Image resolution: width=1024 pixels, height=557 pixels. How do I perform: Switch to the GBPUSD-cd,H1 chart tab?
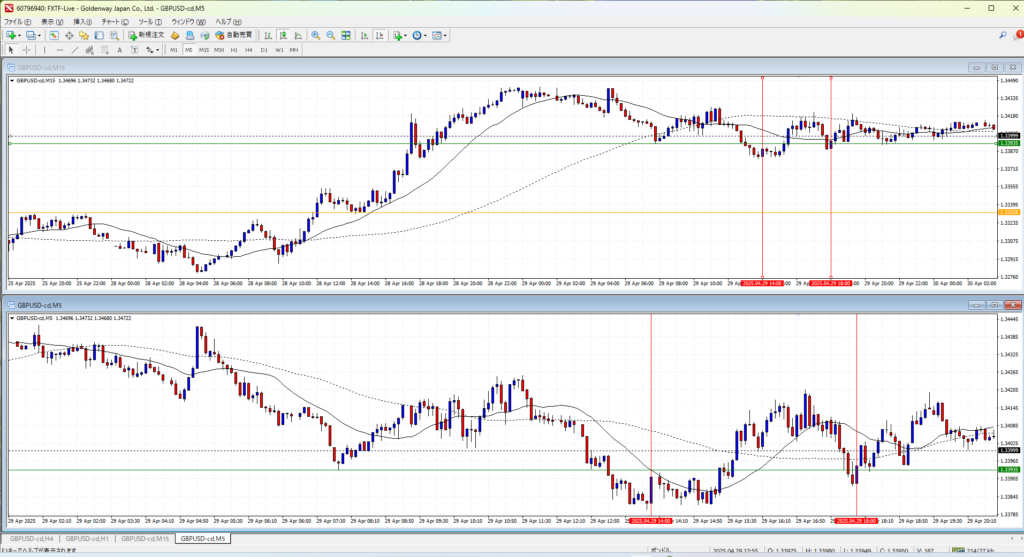[88, 539]
